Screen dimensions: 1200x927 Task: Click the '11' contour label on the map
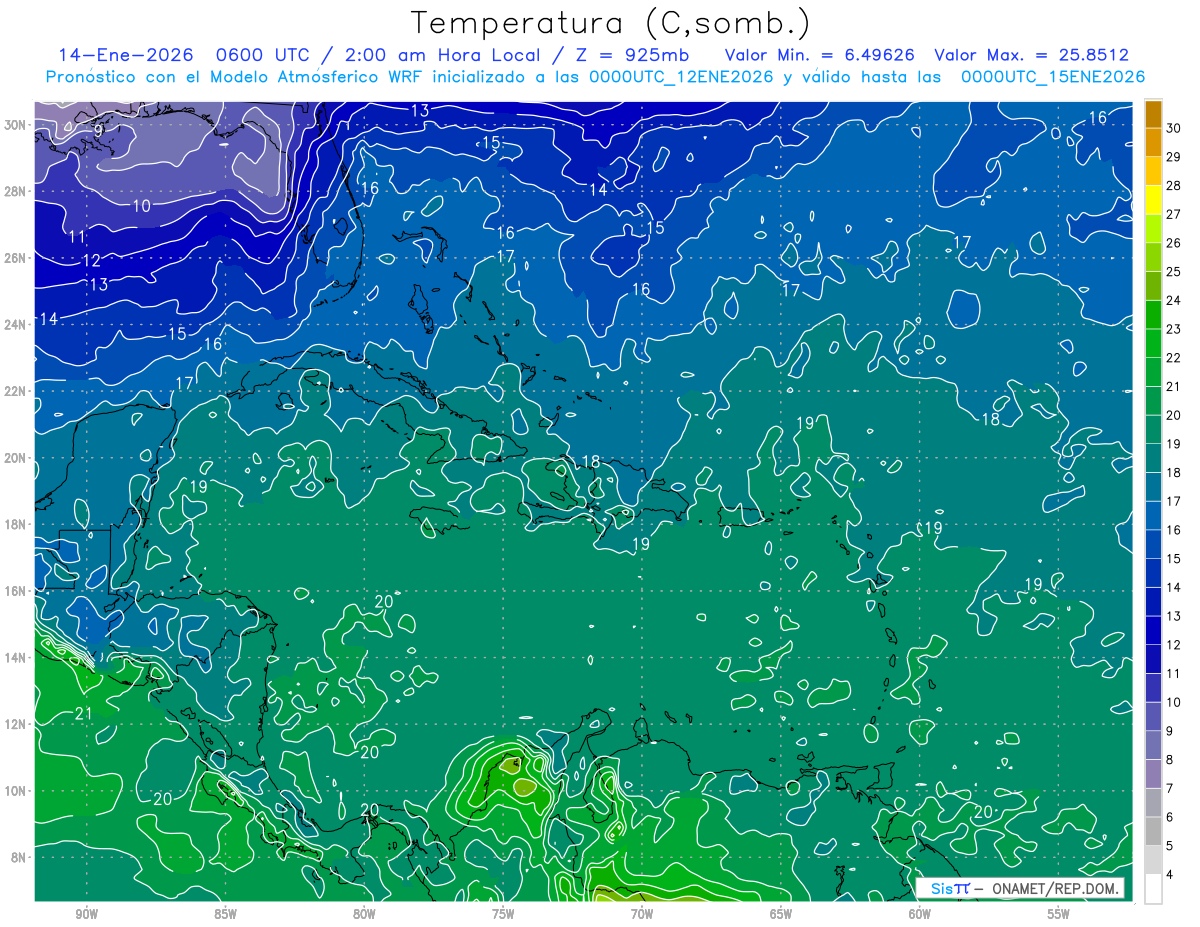pos(77,237)
